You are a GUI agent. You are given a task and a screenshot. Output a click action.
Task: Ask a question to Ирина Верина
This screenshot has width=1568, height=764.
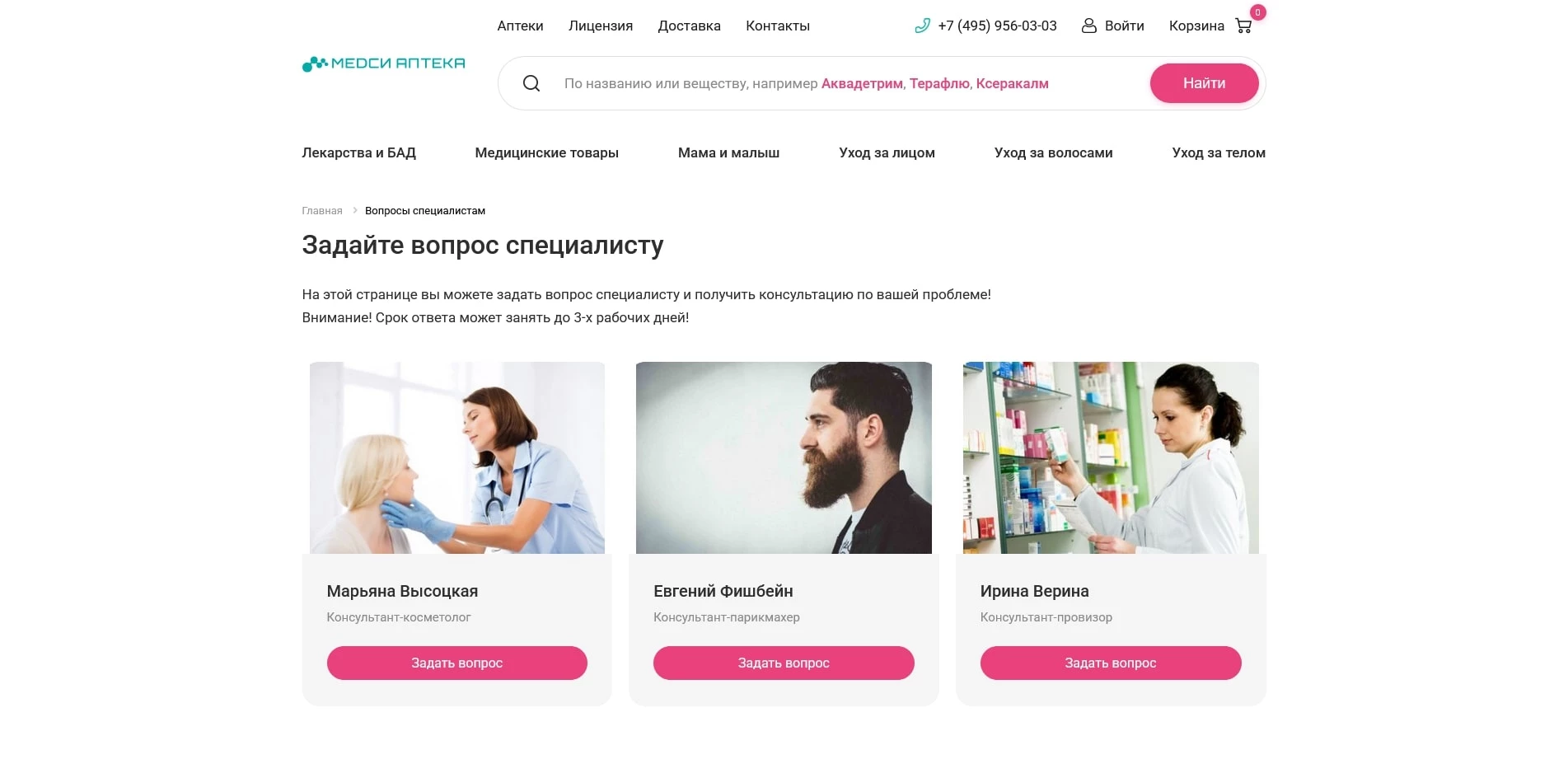pos(1111,663)
